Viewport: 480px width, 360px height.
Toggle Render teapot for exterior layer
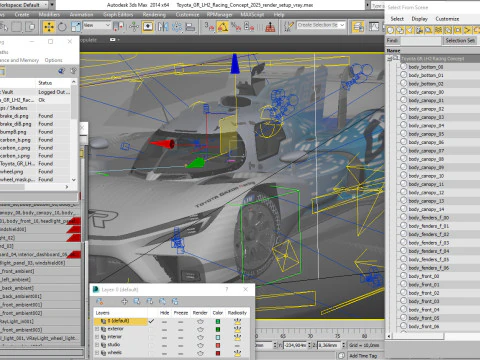click(x=200, y=330)
